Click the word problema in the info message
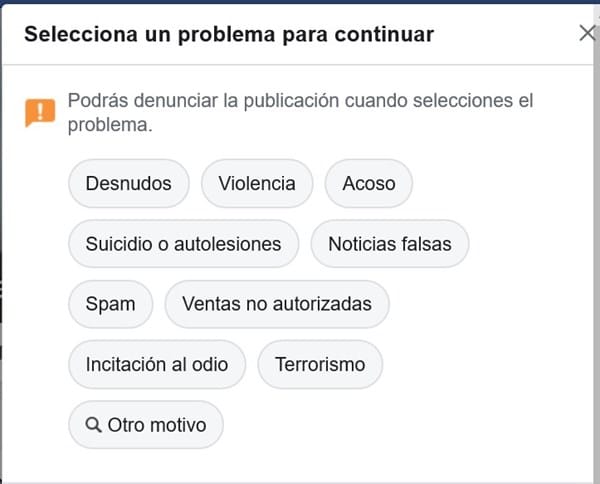Viewport: 600px width, 484px height. pos(109,126)
